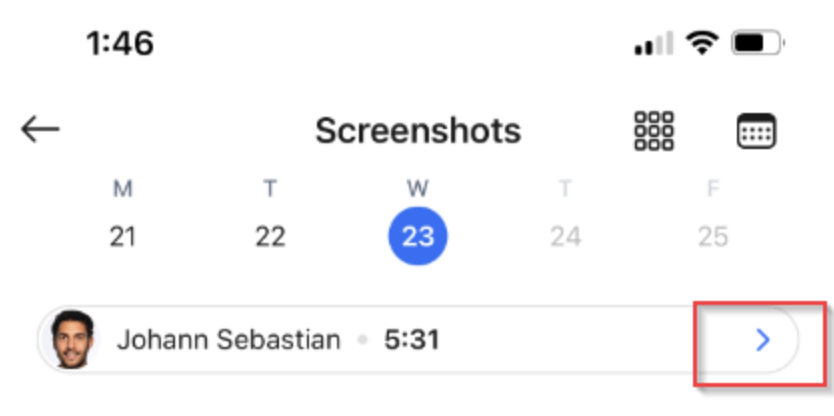Select Wednesday the 23rd highlighted date
Screen dimensions: 834x416
418,237
